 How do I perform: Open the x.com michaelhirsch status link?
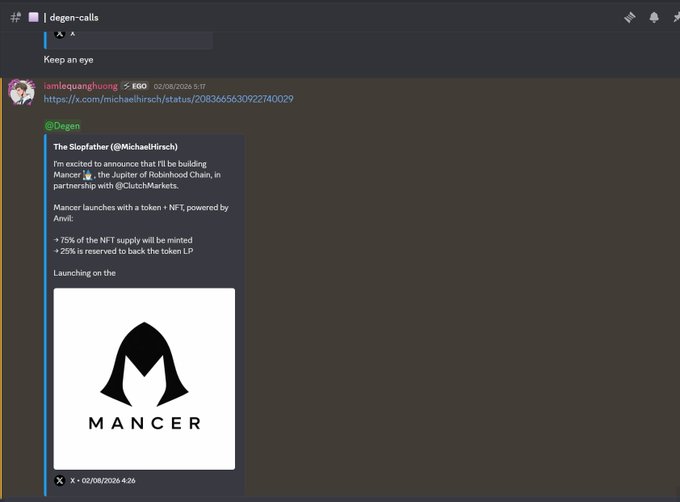click(x=168, y=99)
